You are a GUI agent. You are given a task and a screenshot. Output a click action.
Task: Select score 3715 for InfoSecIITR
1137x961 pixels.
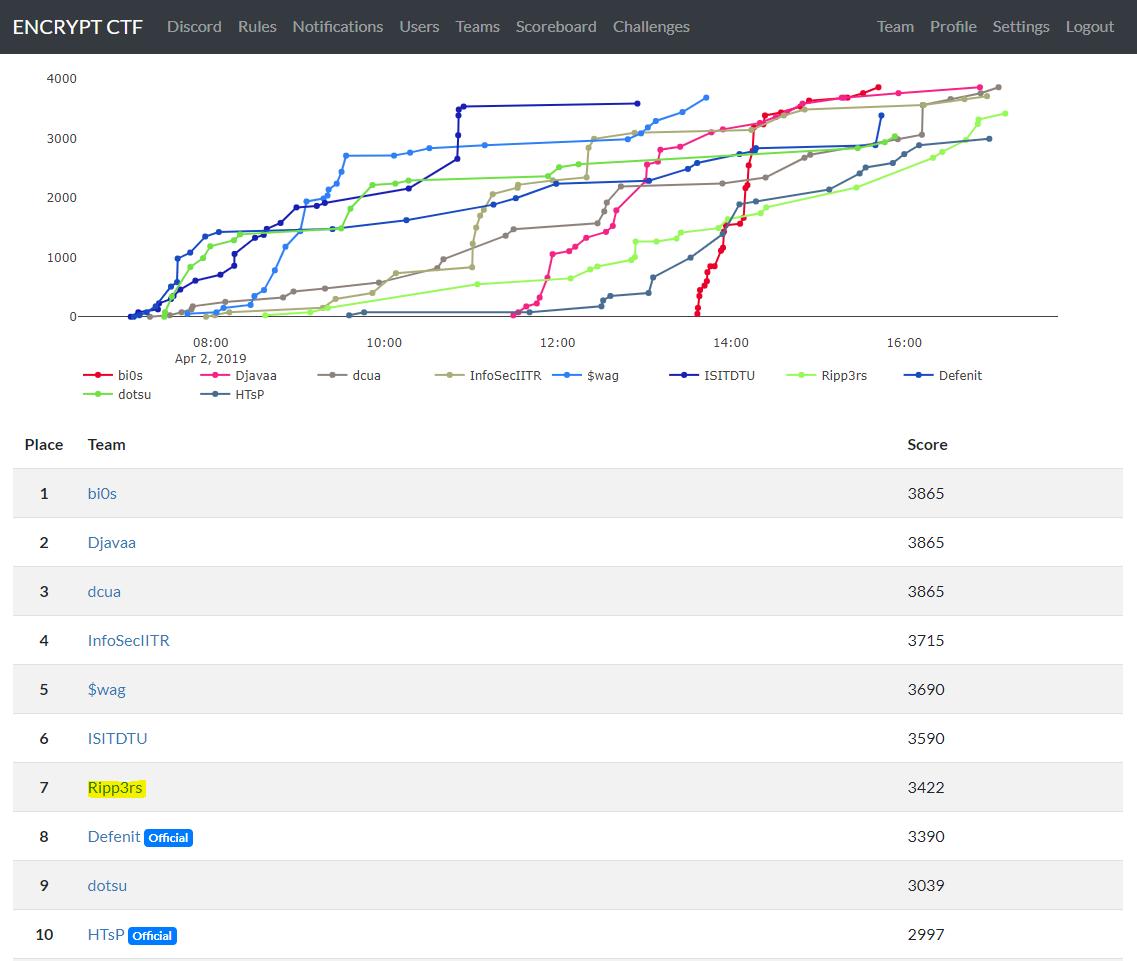(926, 640)
